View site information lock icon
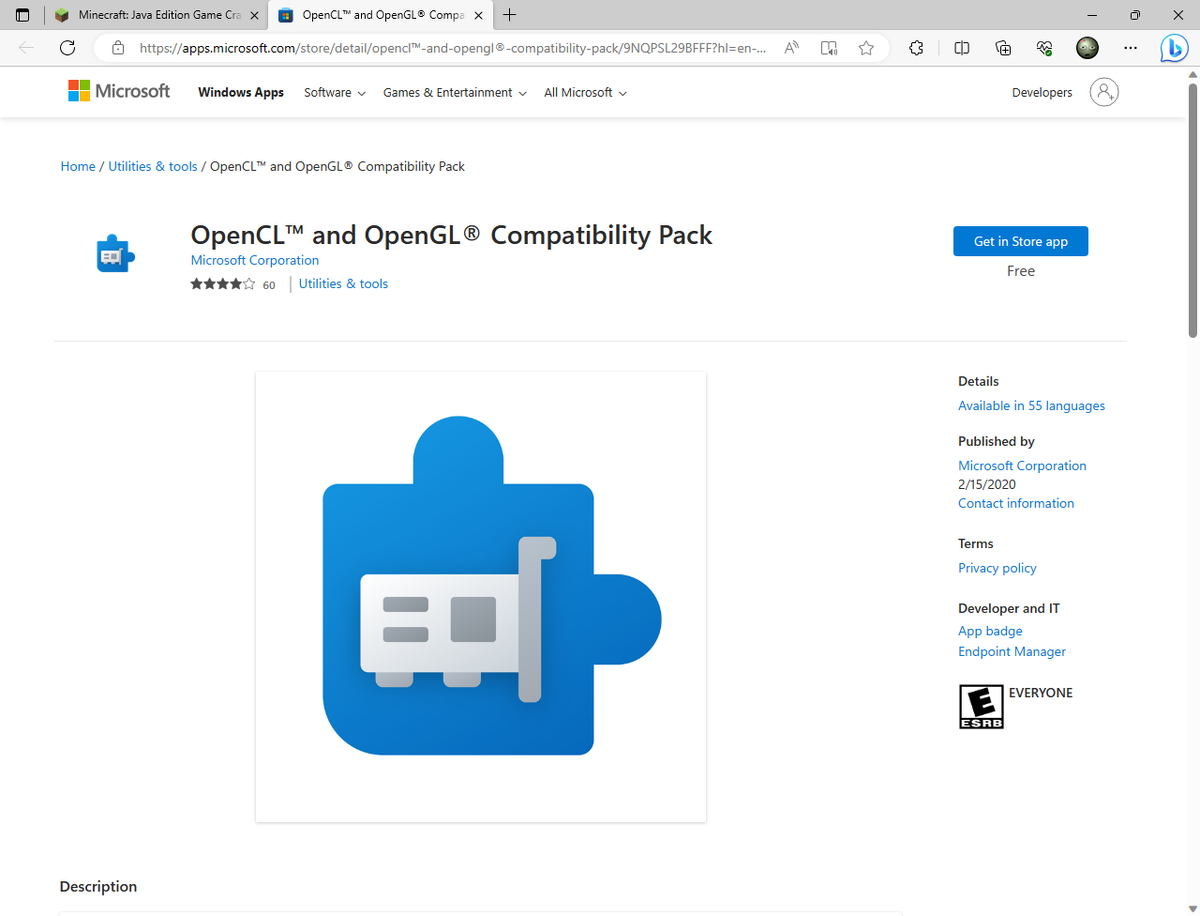The image size is (1200, 916). coord(118,47)
